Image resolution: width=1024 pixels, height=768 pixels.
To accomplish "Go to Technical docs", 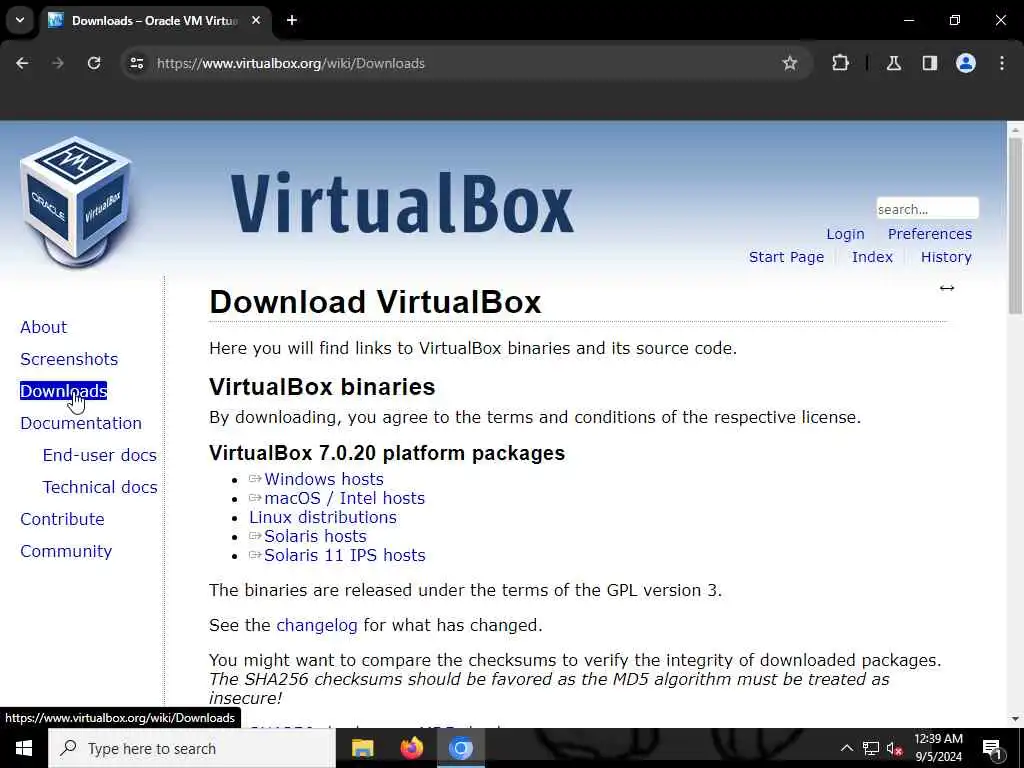I will point(100,487).
